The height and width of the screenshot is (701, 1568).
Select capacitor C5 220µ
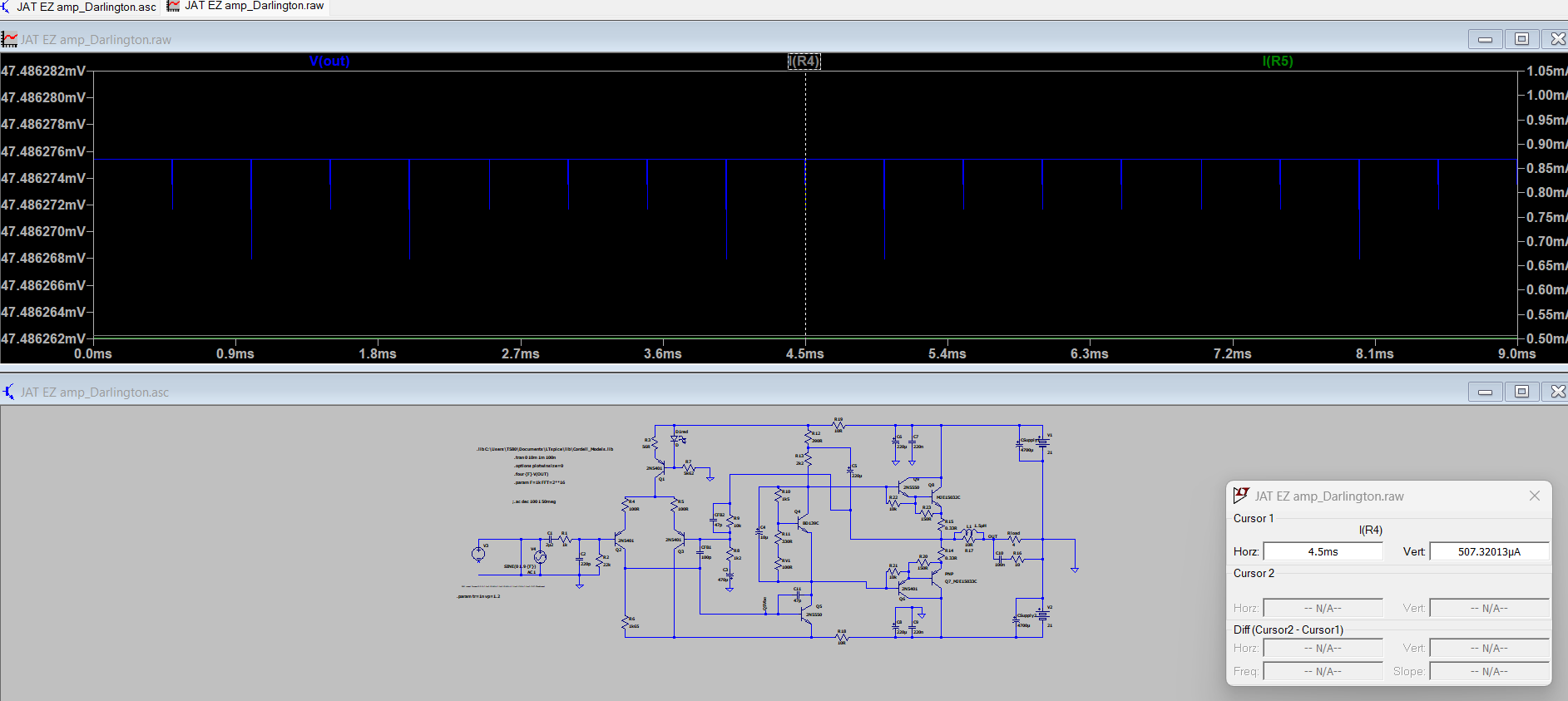(852, 471)
